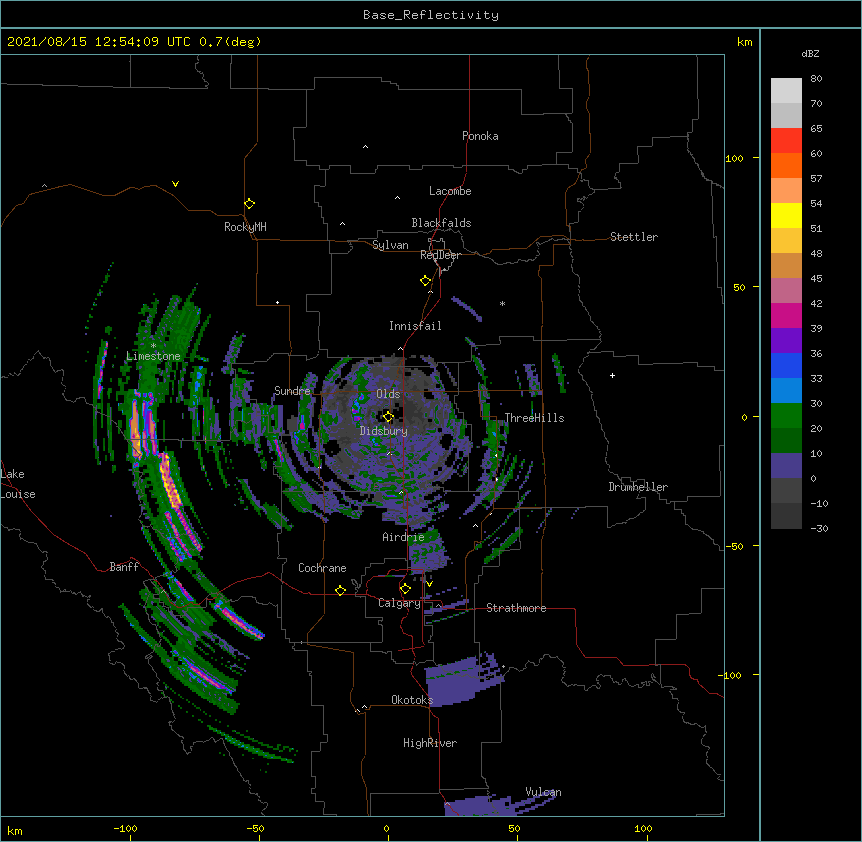This screenshot has height=842, width=862.
Task: Click the Olds label
Action: [388, 394]
